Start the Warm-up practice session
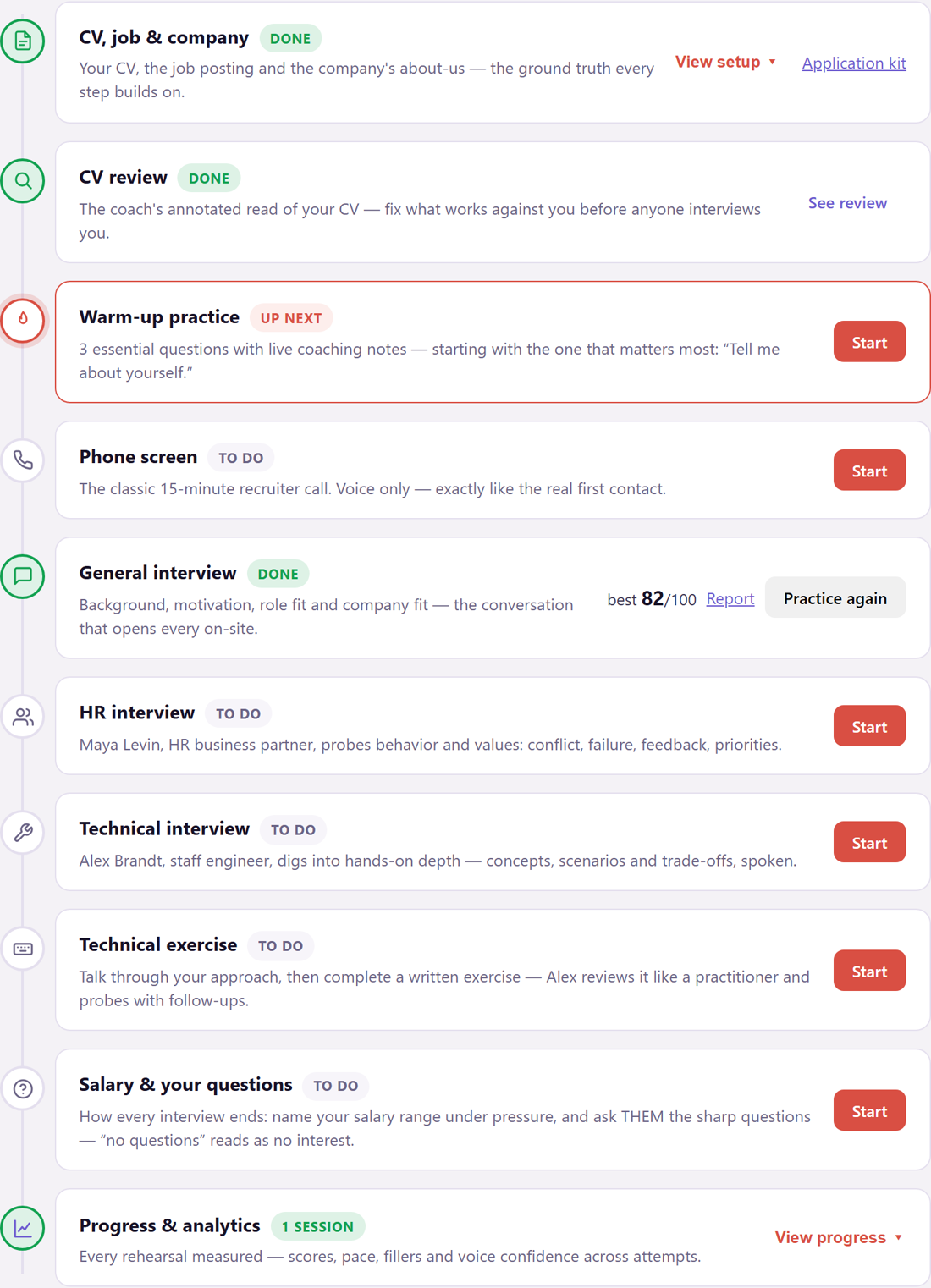The width and height of the screenshot is (931, 1288). tap(869, 342)
